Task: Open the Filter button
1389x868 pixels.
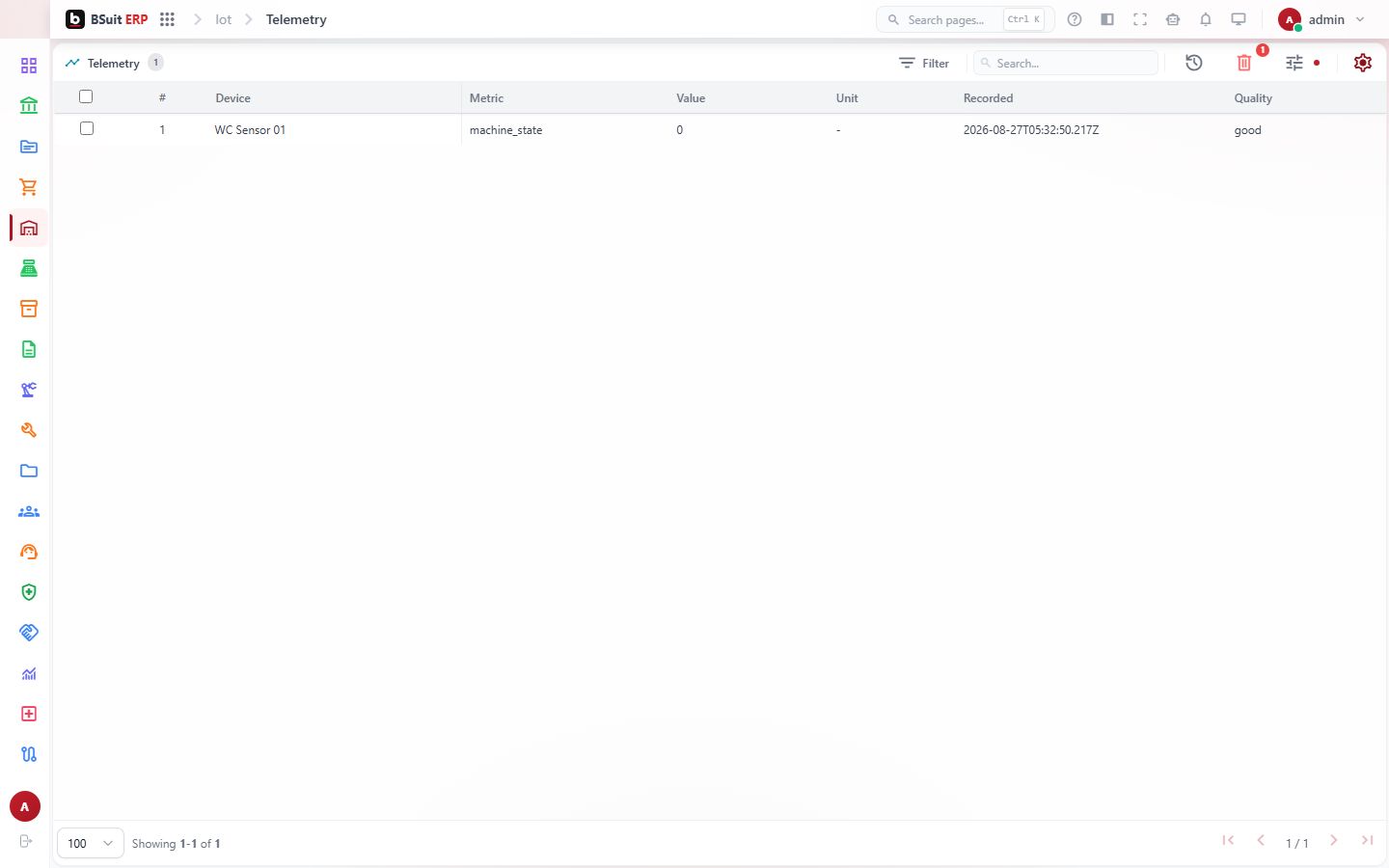Action: click(924, 63)
